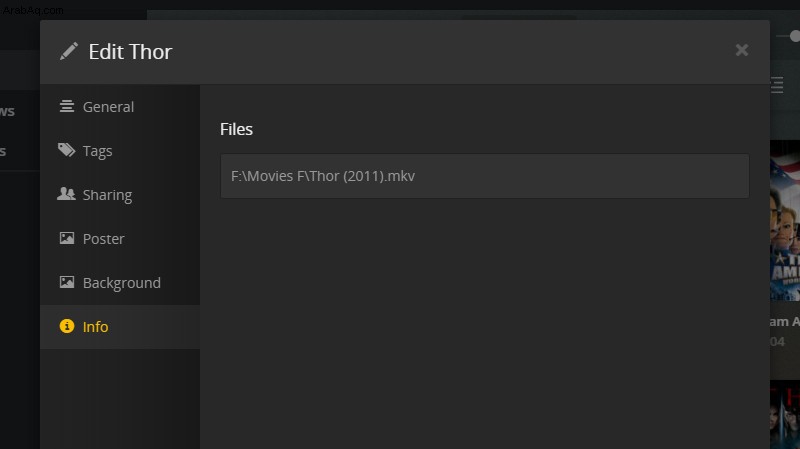Select the Poster tab
The image size is (800, 449).
[x=120, y=238]
